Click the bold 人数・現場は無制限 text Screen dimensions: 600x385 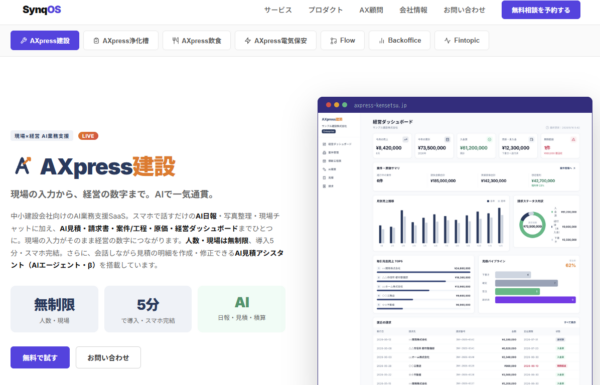click(x=217, y=241)
